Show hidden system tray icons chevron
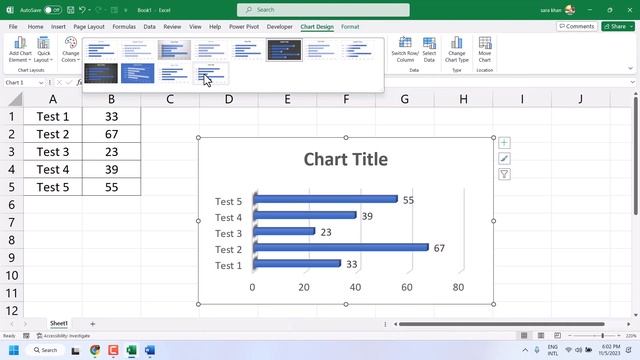 point(525,350)
